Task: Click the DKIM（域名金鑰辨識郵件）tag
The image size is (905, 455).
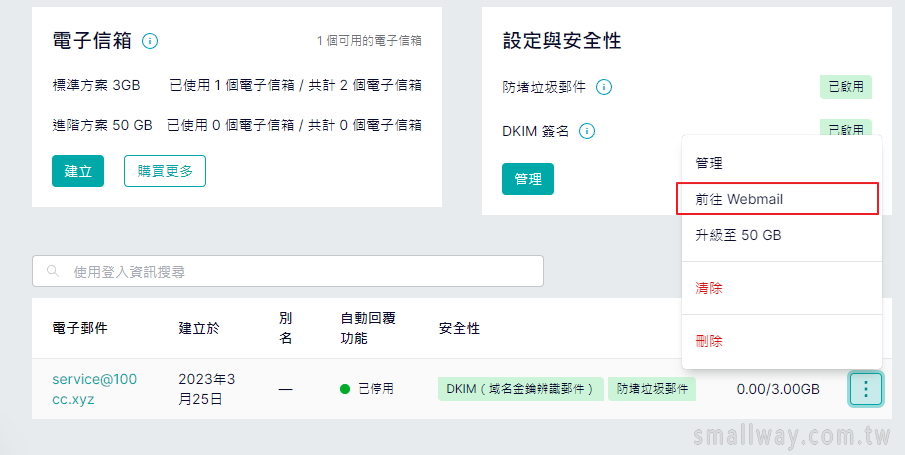Action: point(521,389)
